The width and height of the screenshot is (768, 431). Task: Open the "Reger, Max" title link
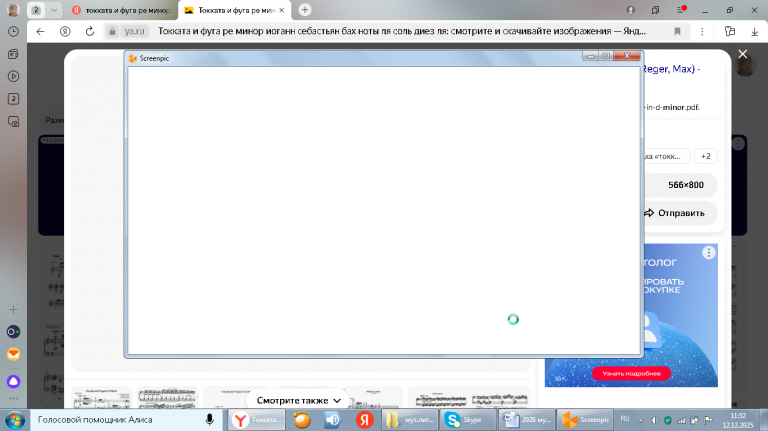coord(670,69)
